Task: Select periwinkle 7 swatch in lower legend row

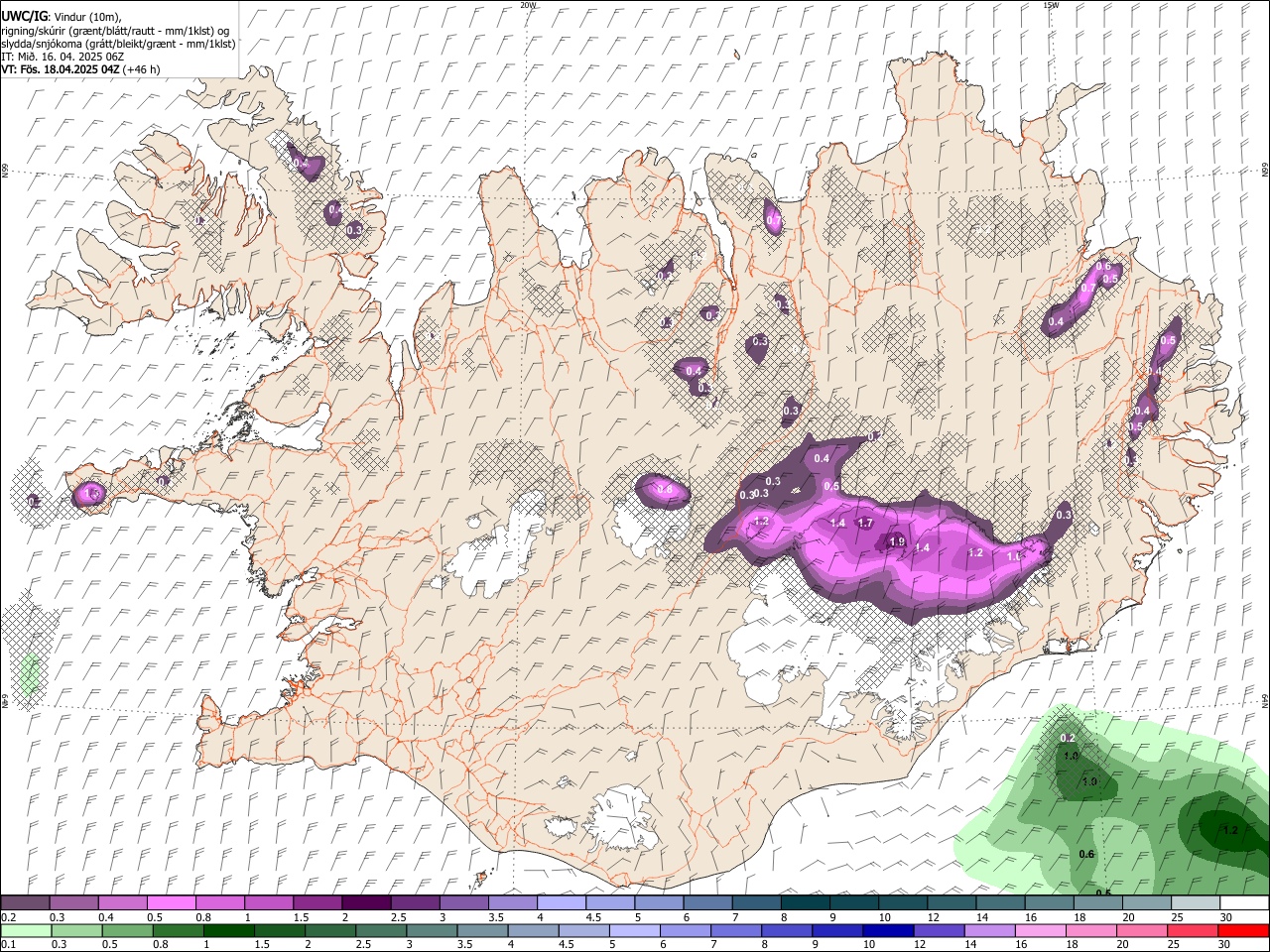Action: tap(737, 930)
